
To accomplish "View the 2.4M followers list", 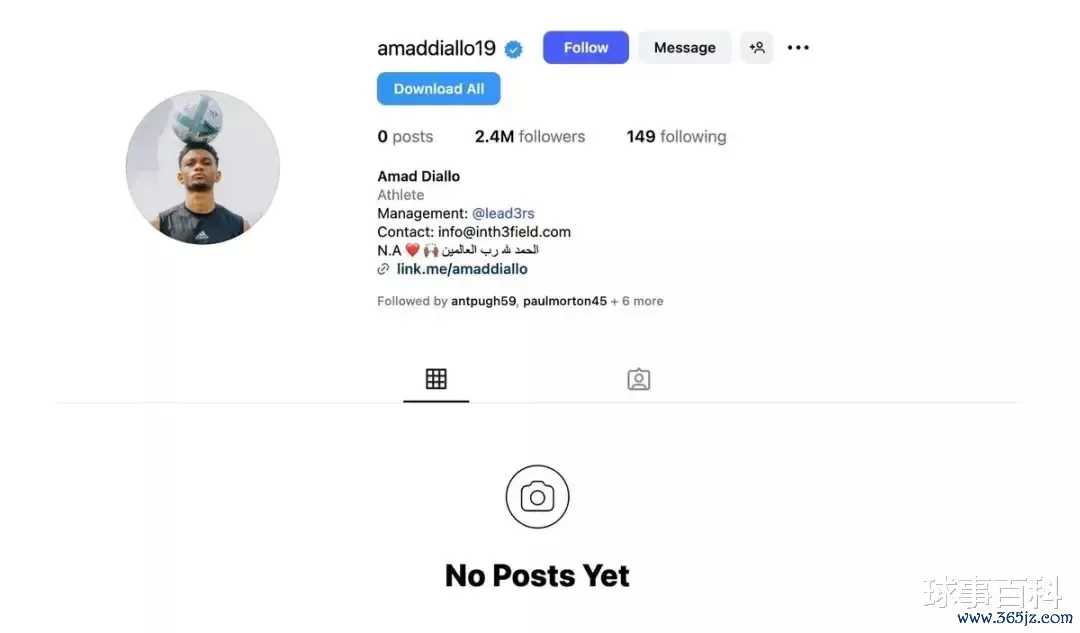I will (x=530, y=136).
